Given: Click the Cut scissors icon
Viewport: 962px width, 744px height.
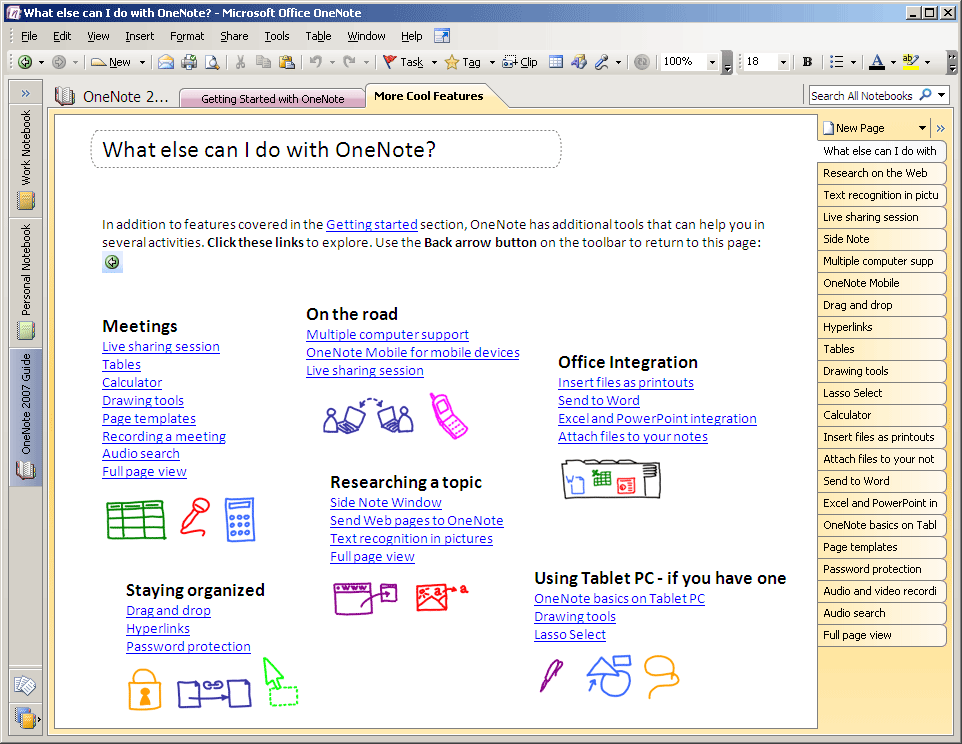Looking at the screenshot, I should (240, 62).
